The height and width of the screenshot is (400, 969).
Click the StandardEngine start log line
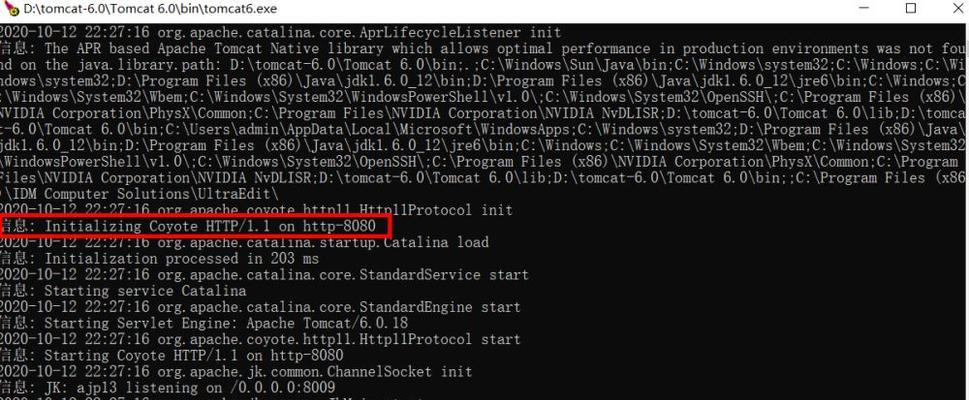coord(260,307)
